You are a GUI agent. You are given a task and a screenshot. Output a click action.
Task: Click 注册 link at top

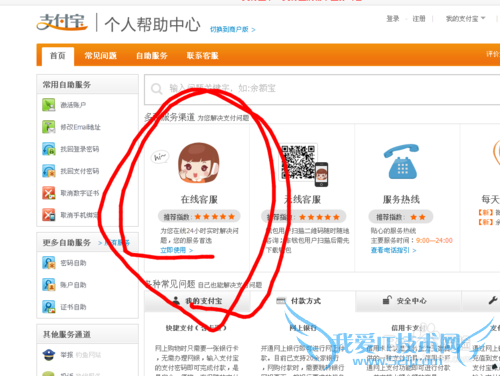click(419, 19)
